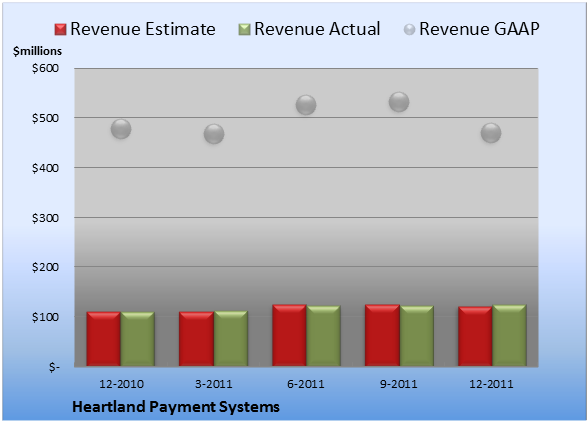Click the $- axis baseline label

pyautogui.click(x=54, y=367)
